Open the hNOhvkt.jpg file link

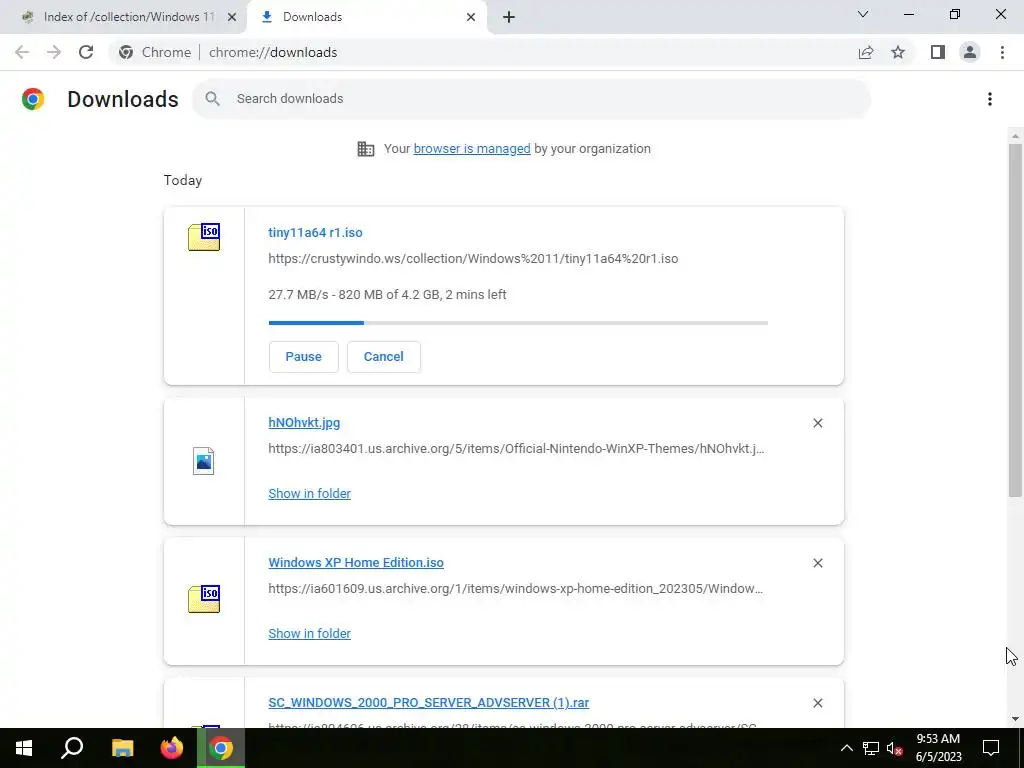(x=304, y=423)
